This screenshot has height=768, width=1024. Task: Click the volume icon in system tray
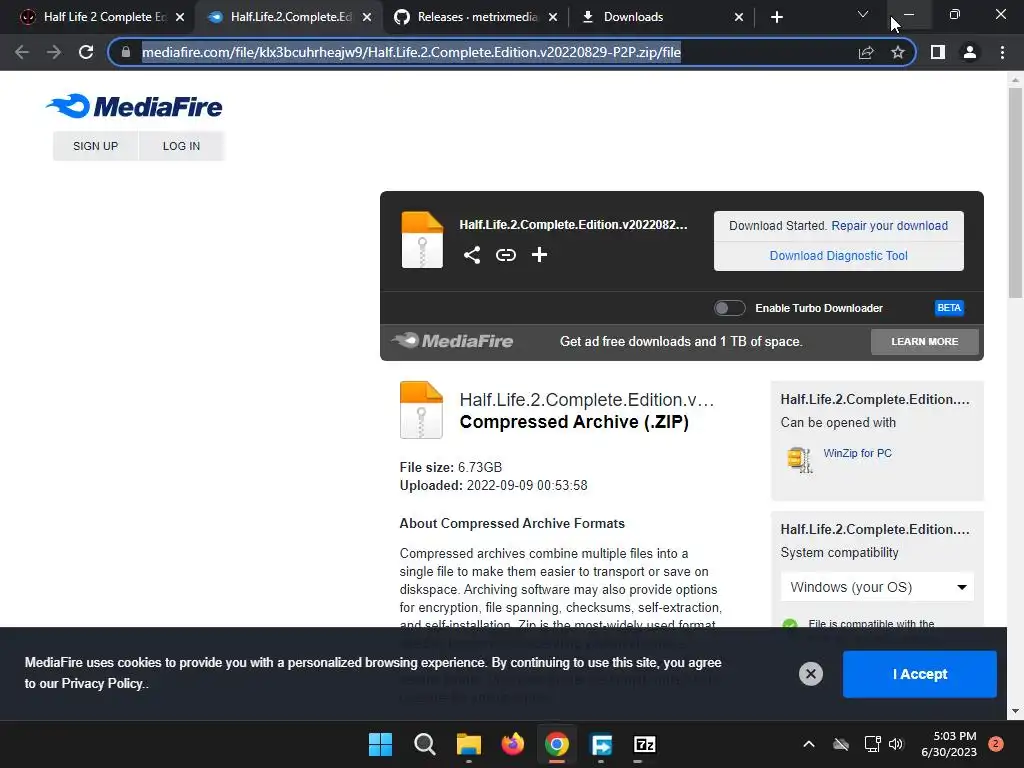click(x=896, y=744)
